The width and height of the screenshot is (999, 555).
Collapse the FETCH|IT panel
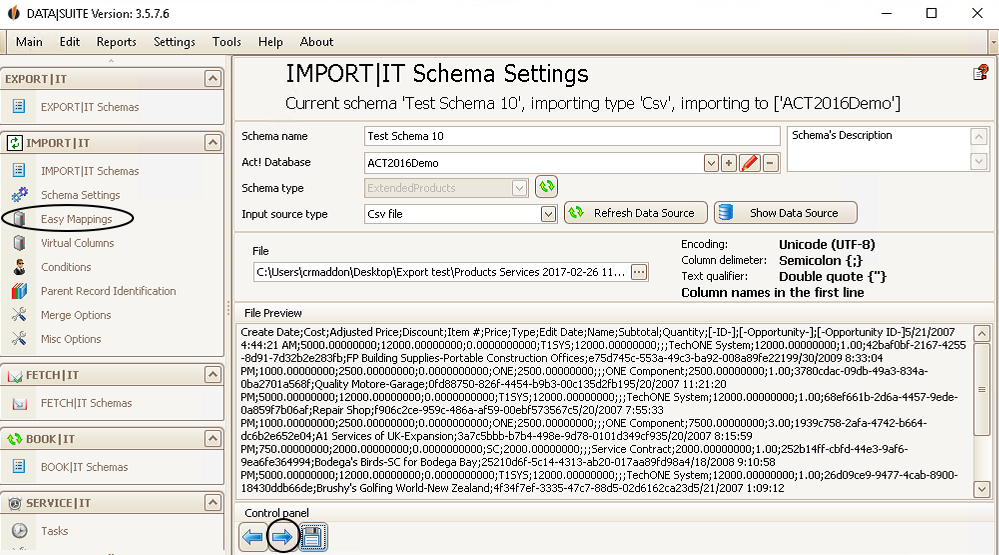213,374
